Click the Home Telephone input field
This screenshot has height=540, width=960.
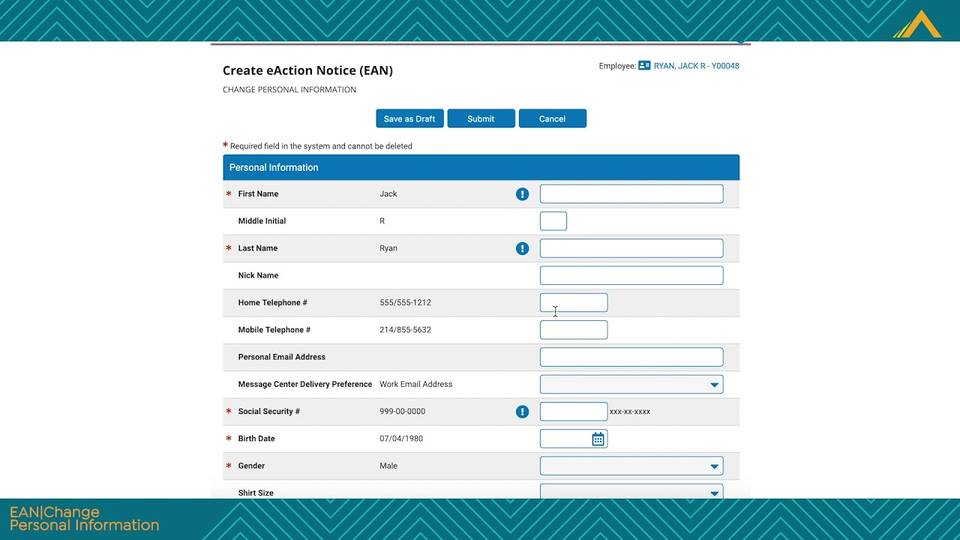(x=573, y=302)
